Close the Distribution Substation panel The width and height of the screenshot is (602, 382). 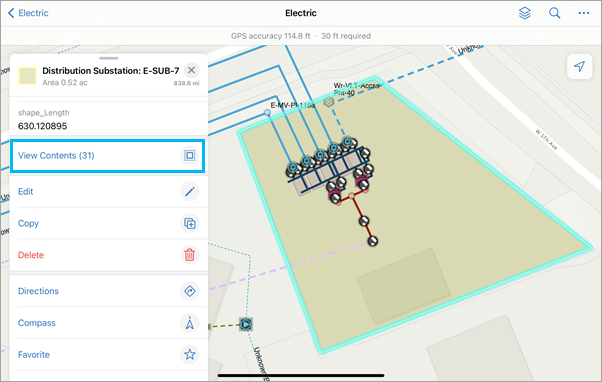[191, 70]
